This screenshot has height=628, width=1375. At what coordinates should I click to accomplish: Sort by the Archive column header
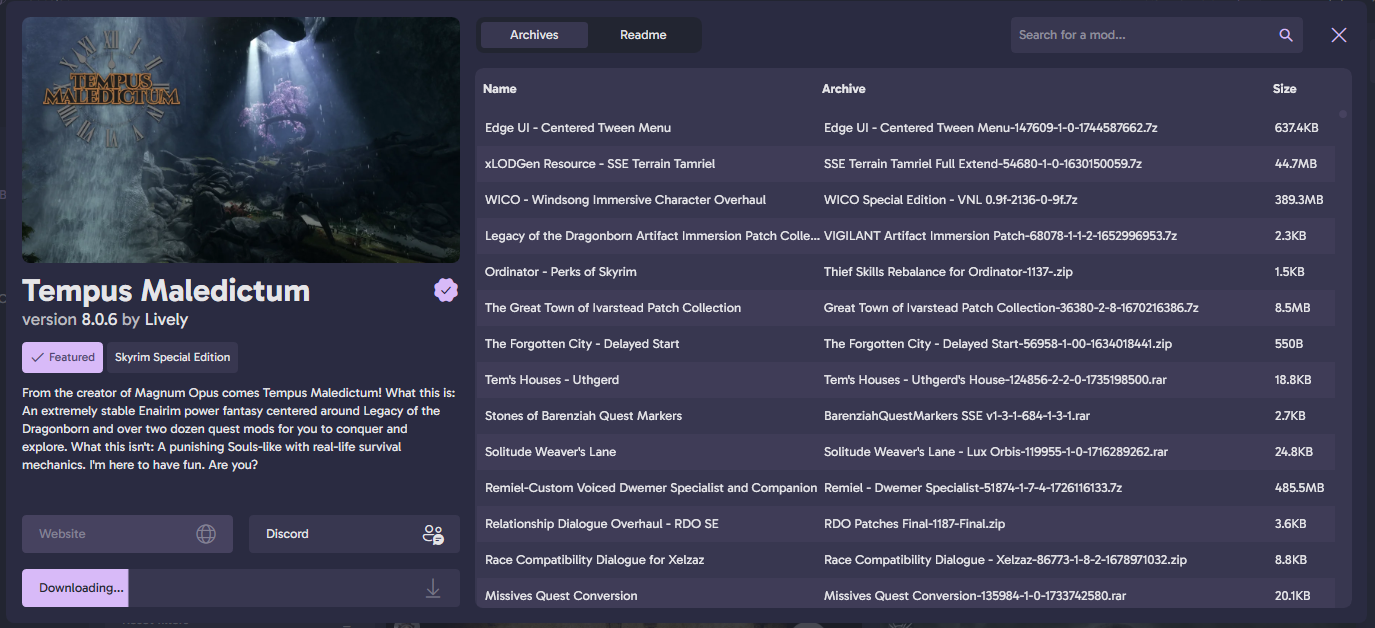point(844,89)
